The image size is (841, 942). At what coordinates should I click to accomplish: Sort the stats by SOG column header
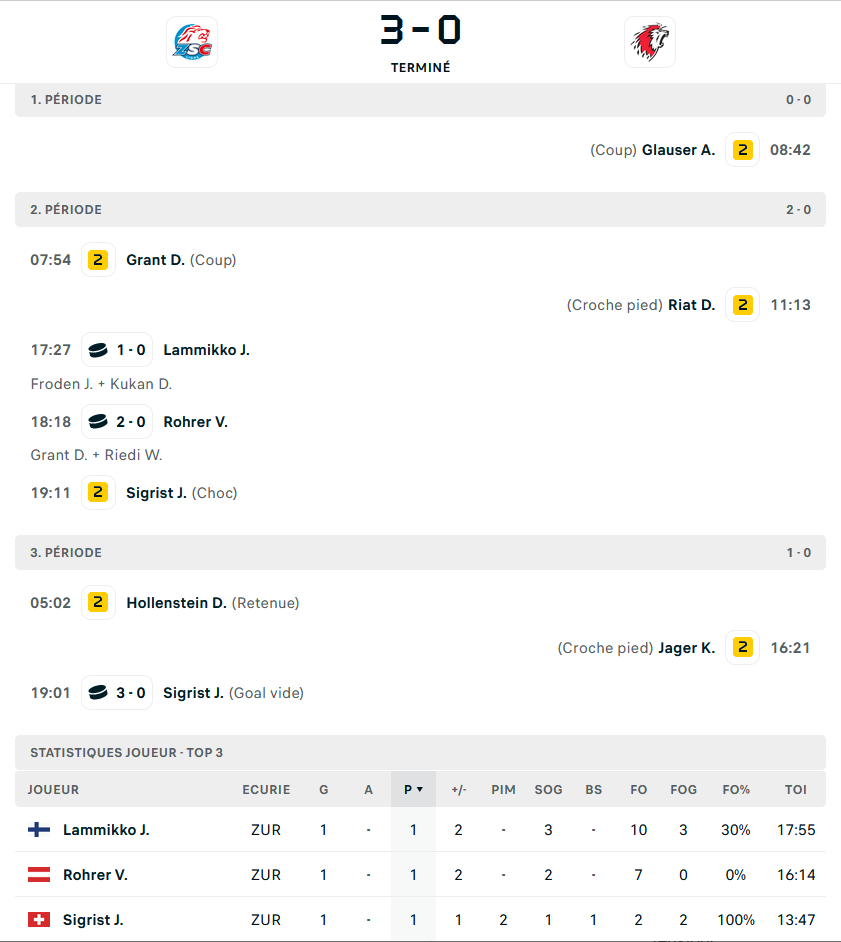point(548,789)
